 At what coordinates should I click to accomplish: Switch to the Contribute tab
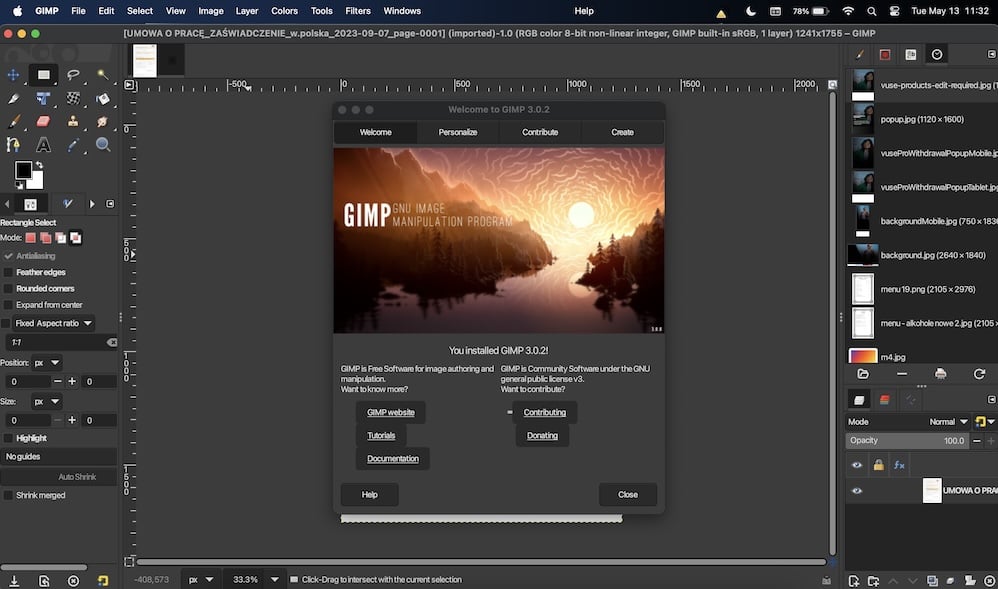(540, 132)
